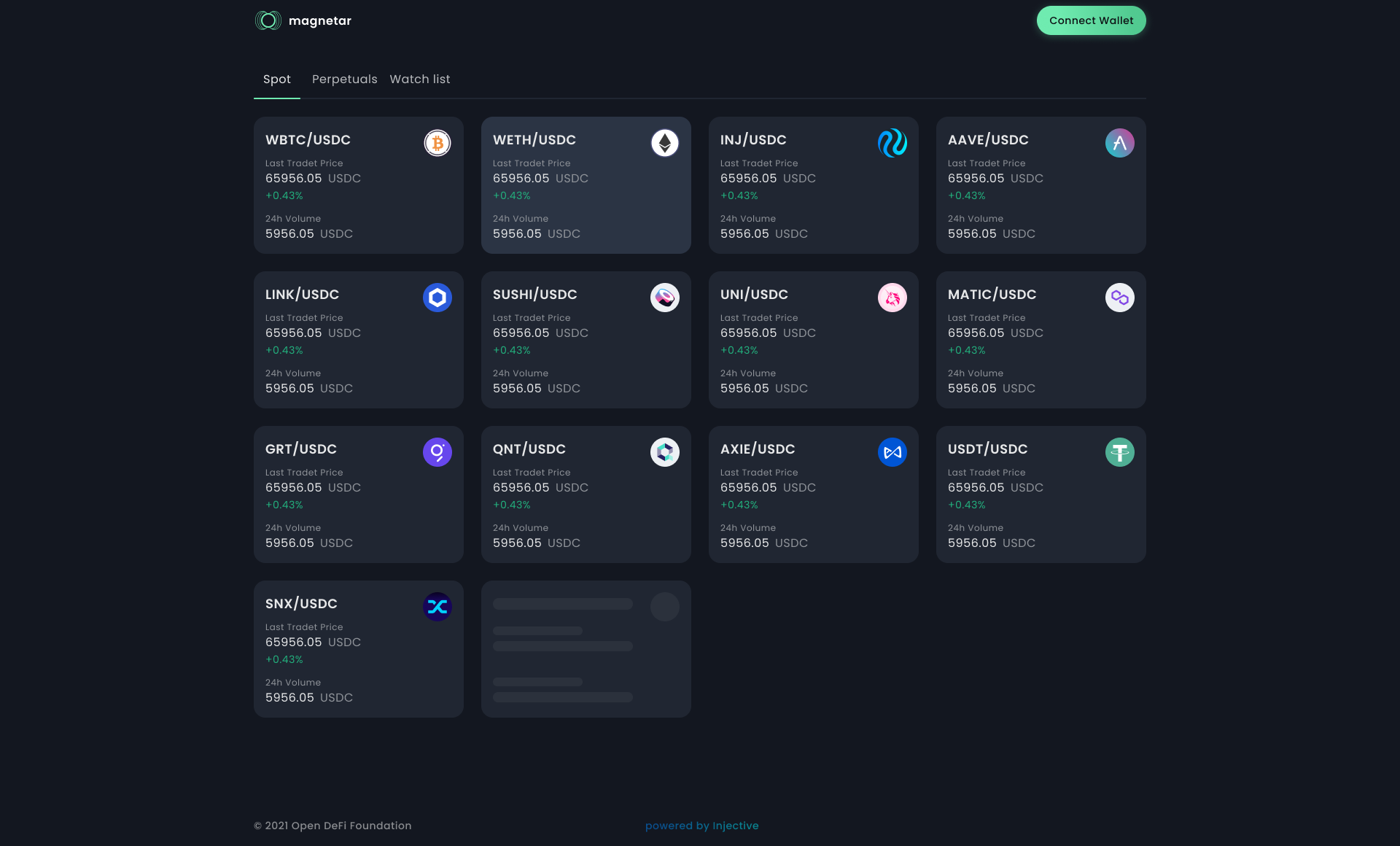Viewport: 1400px width, 846px height.
Task: Click the Aave icon on AAVE/USDC card
Action: click(1120, 143)
